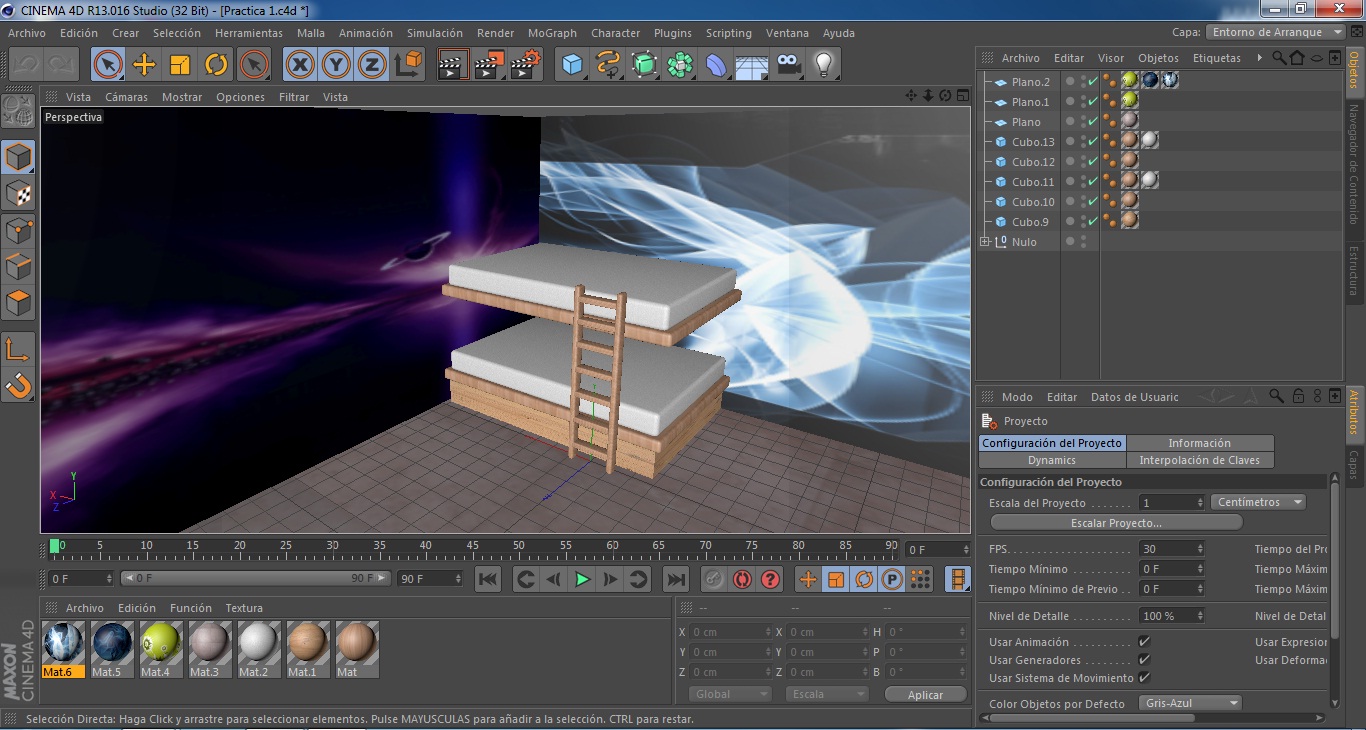Open the Centímetros units dropdown
1366x730 pixels.
(x=1257, y=502)
